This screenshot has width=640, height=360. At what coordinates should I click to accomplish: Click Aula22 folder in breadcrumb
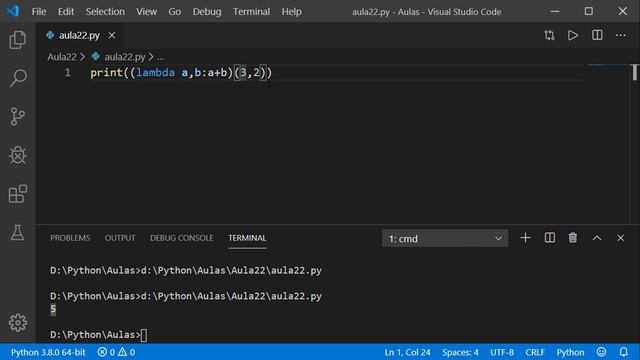click(62, 57)
